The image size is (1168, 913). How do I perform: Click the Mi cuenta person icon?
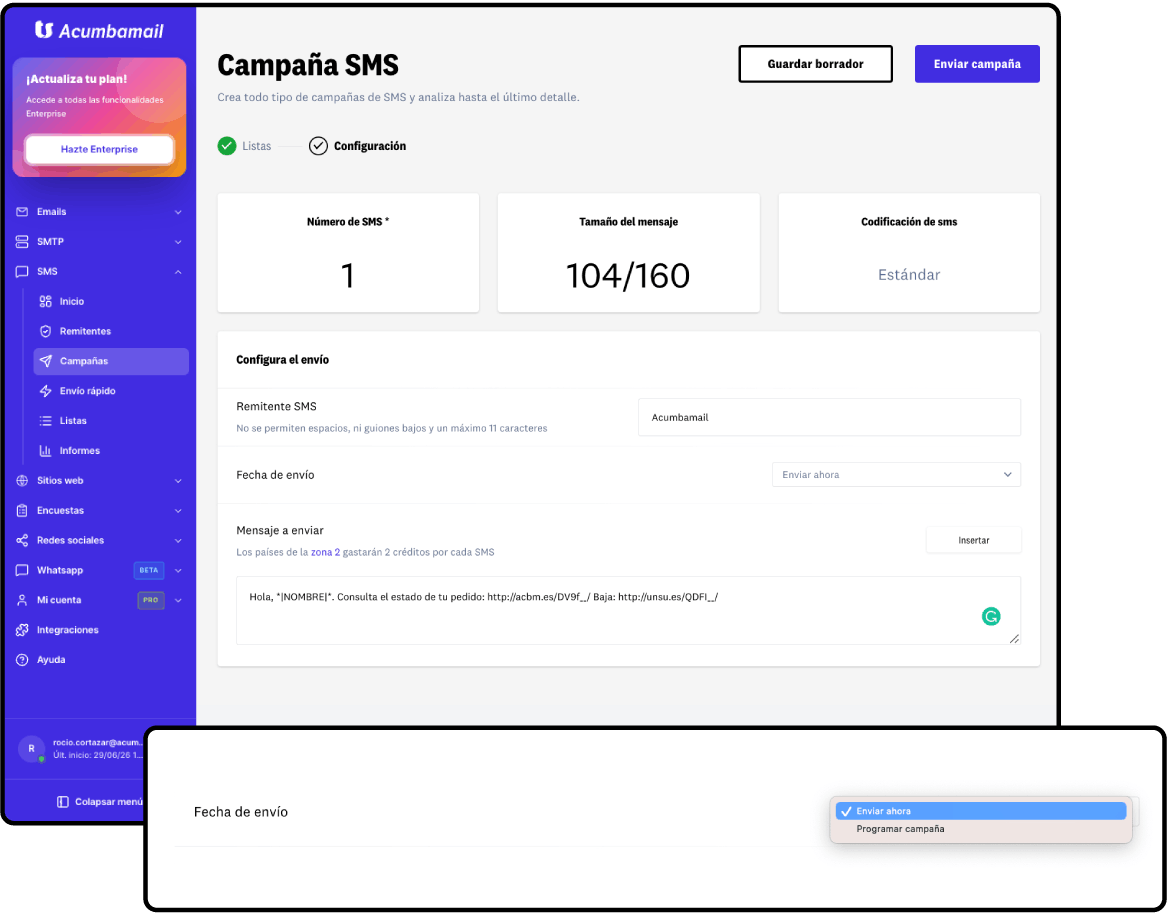pyautogui.click(x=22, y=600)
